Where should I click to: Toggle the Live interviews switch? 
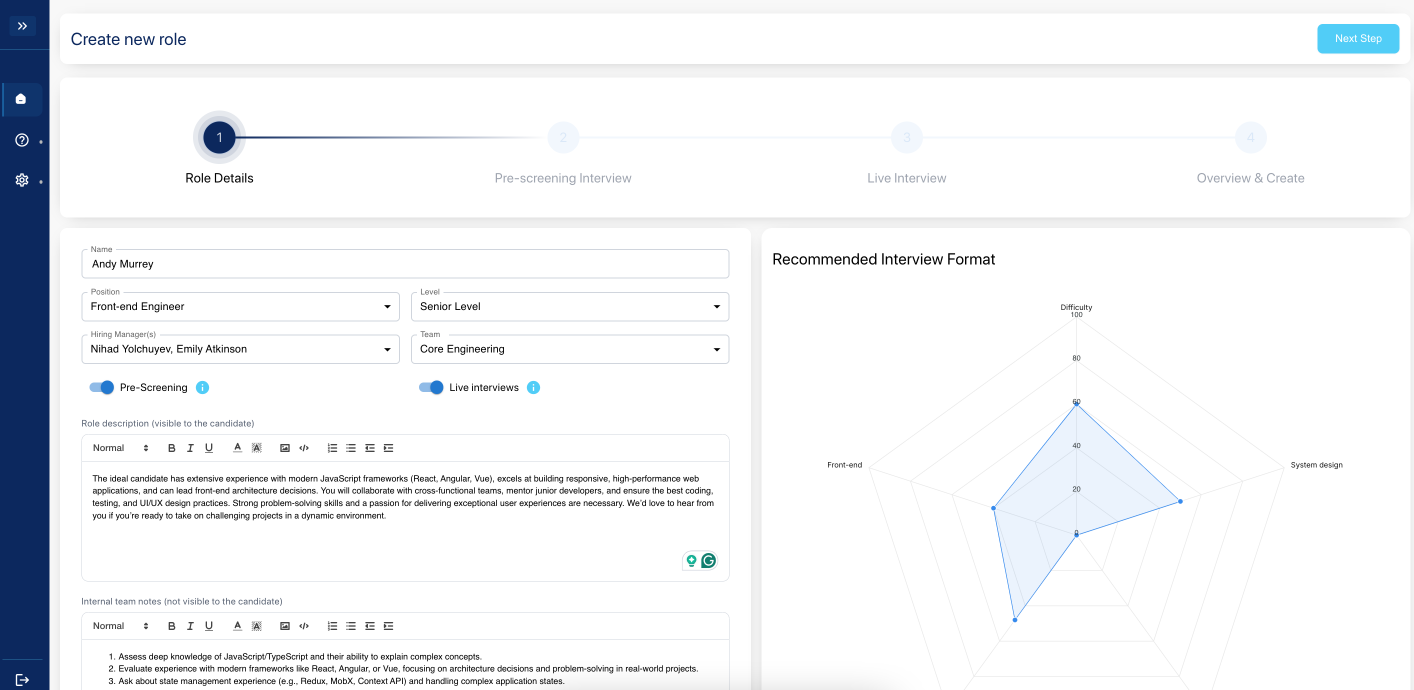[431, 388]
